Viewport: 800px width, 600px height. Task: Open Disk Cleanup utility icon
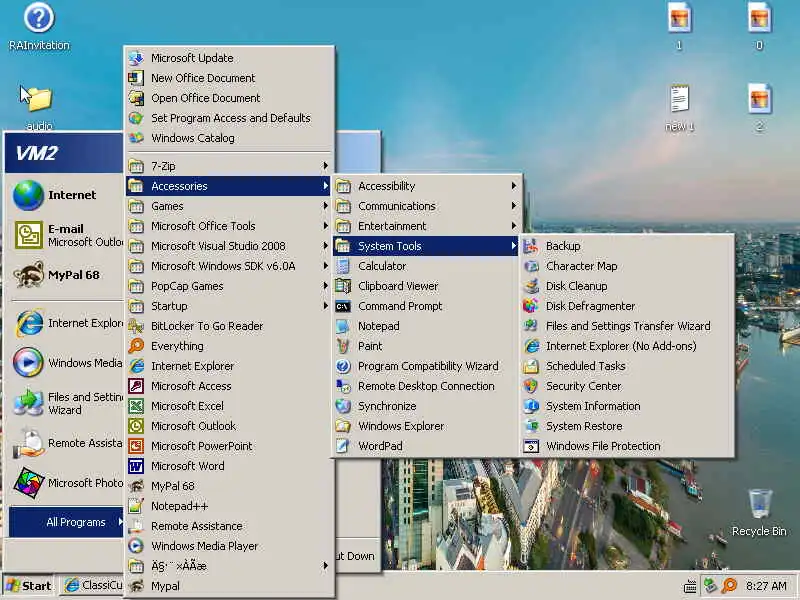[531, 286]
